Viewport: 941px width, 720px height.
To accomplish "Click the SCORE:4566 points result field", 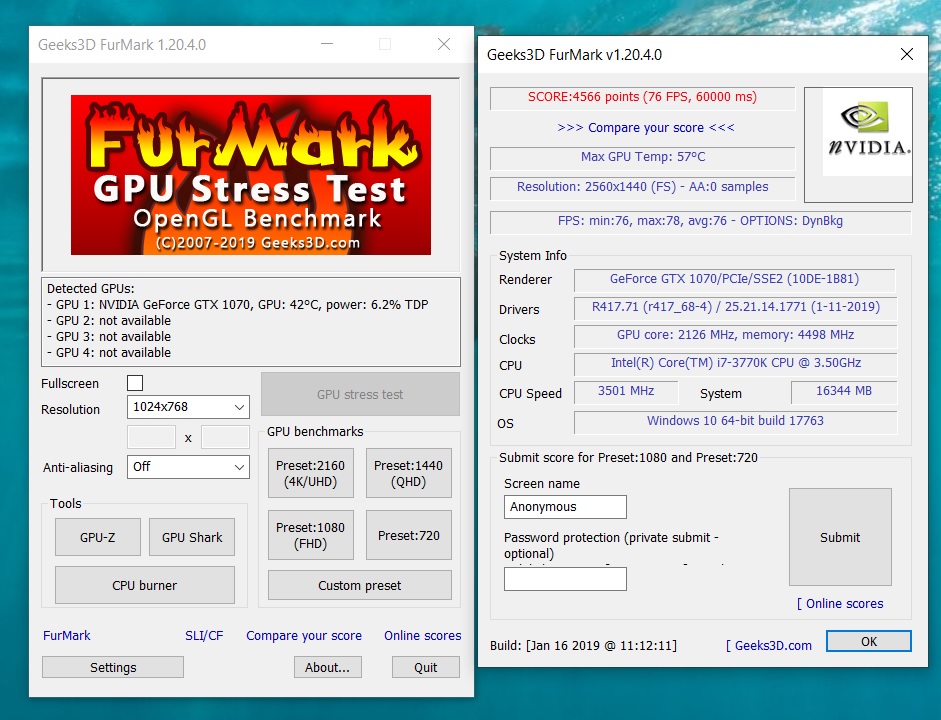I will (642, 97).
